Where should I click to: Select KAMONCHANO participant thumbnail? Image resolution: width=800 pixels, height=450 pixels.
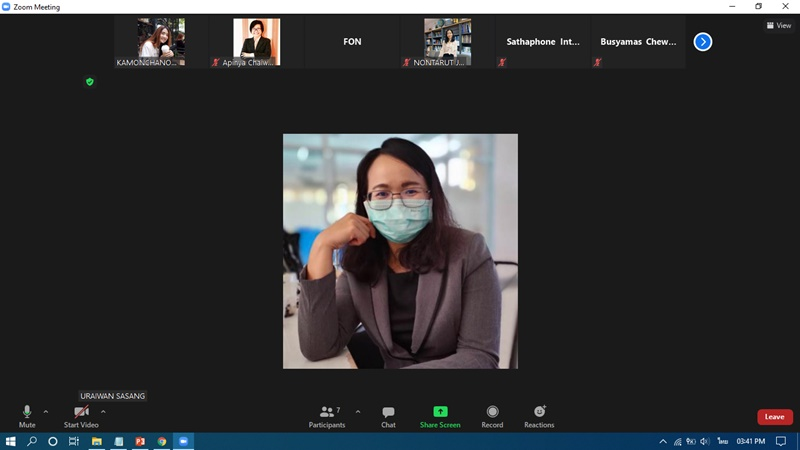(x=161, y=42)
